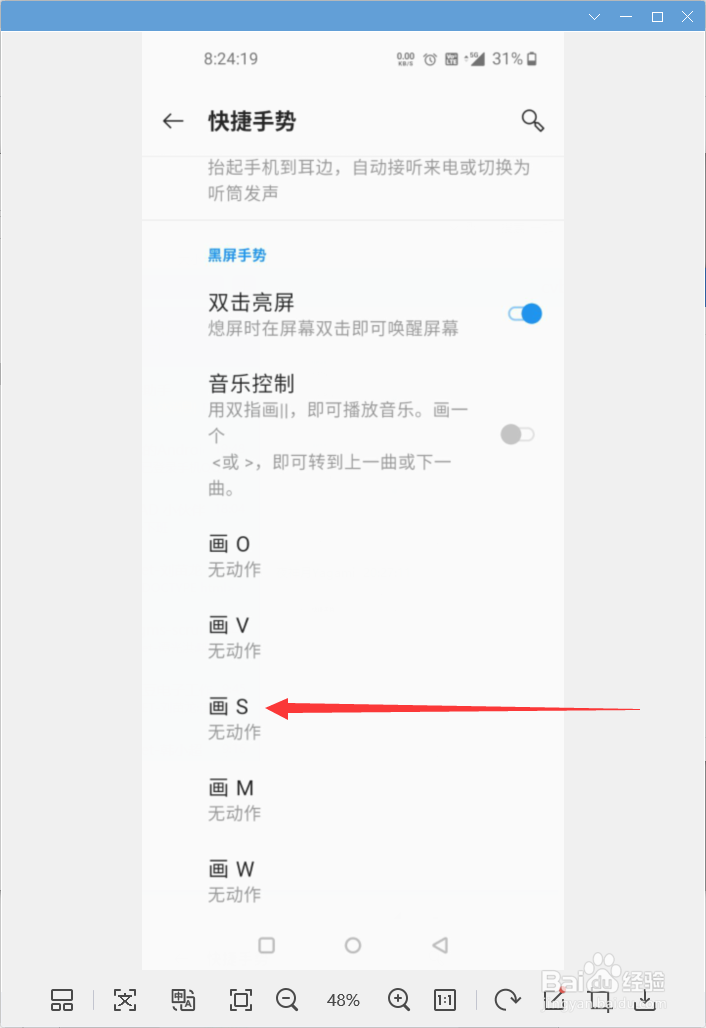Click the zoom out magnifier
The width and height of the screenshot is (706, 1028).
(x=287, y=1000)
